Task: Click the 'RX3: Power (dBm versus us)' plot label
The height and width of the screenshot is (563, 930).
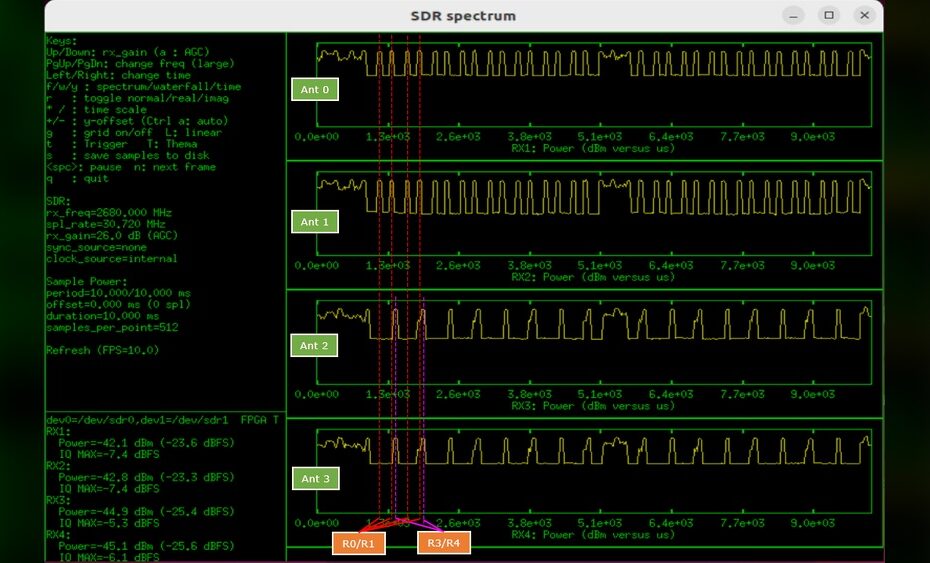Action: 593,406
